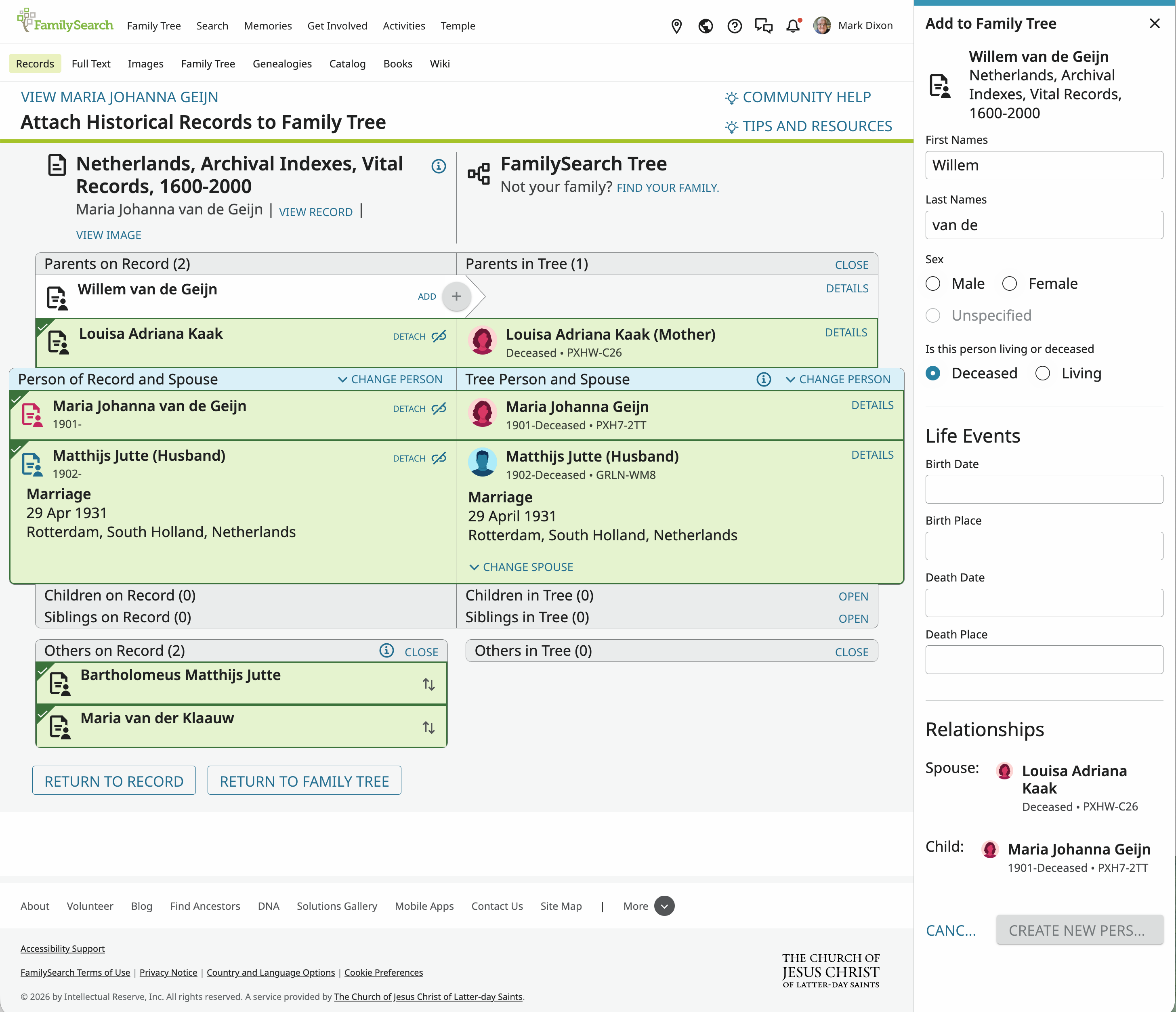Click the Community Help lightbulb icon
1176x1012 pixels.
pos(732,98)
